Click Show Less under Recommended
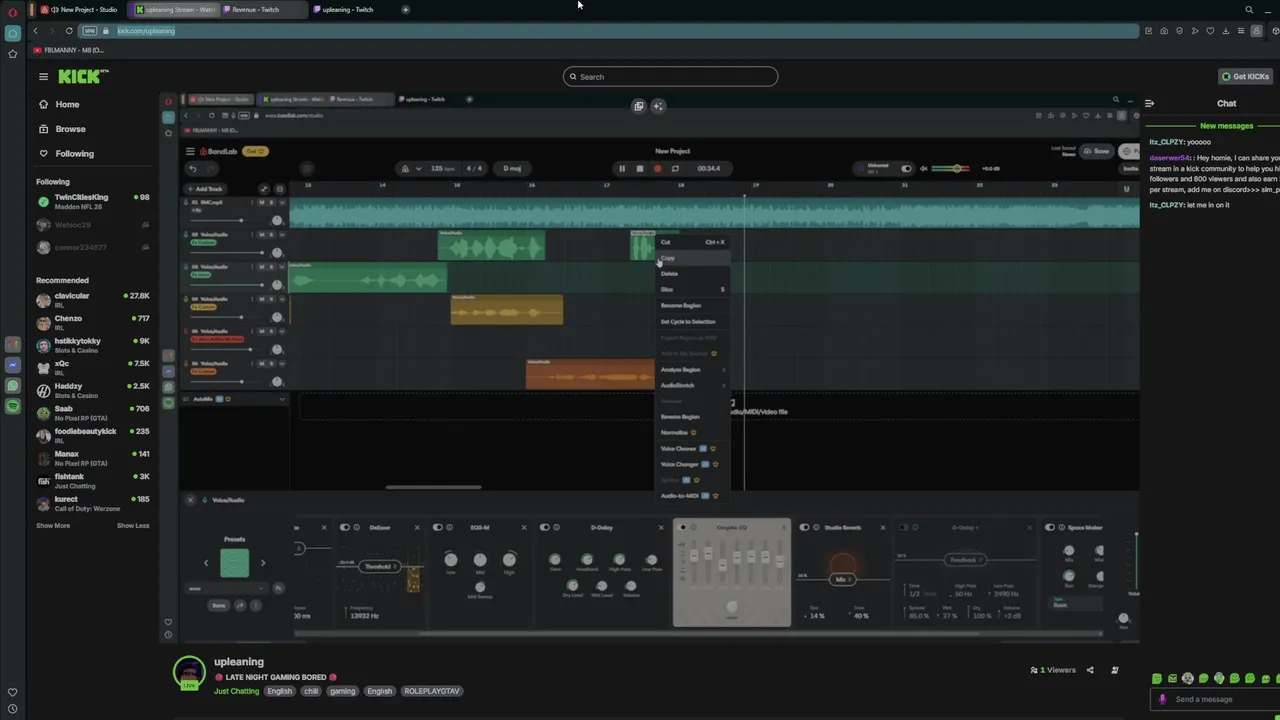Viewport: 1280px width, 720px height. pyautogui.click(x=133, y=525)
